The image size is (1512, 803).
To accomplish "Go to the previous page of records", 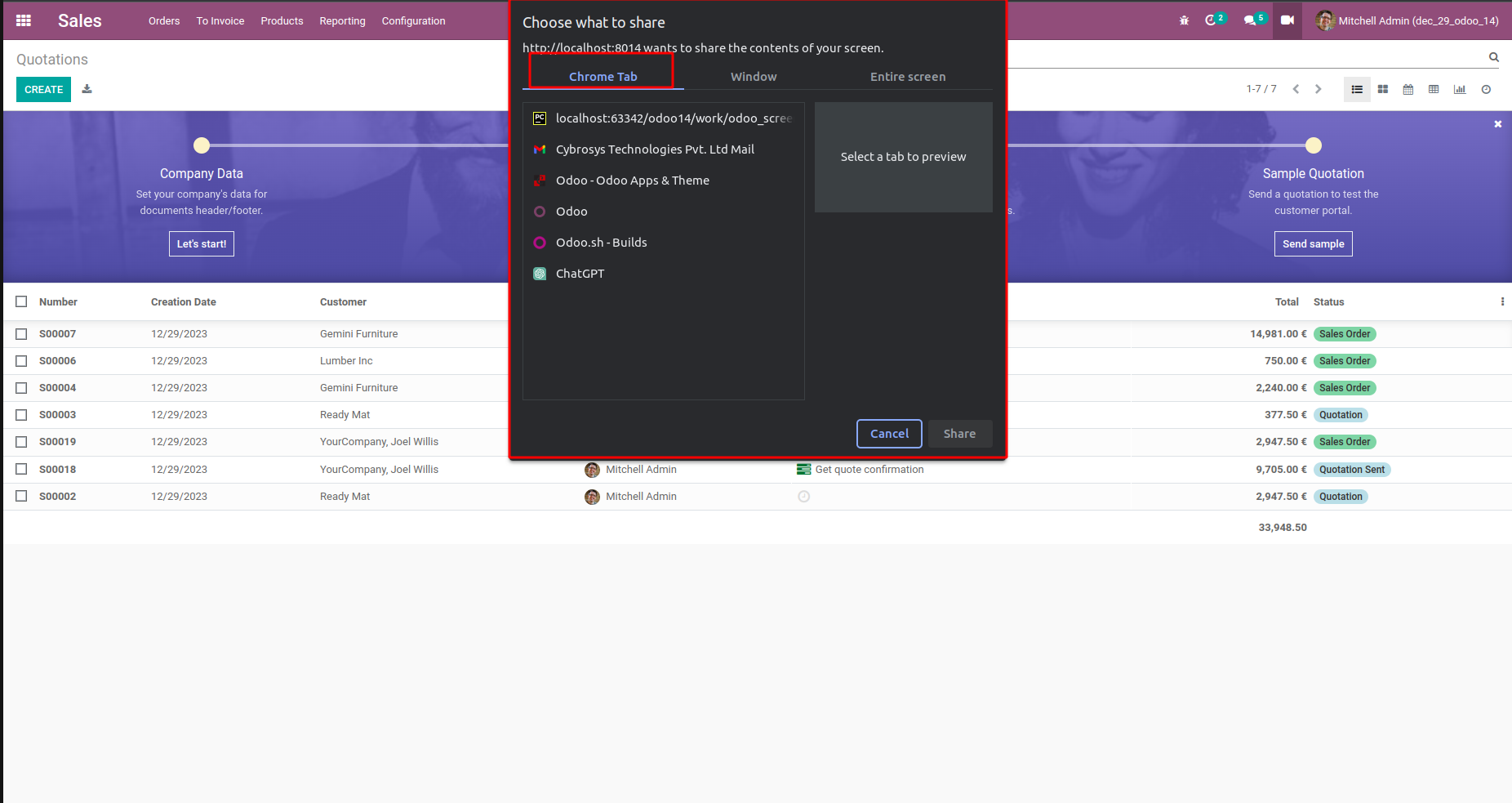I will point(1296,89).
